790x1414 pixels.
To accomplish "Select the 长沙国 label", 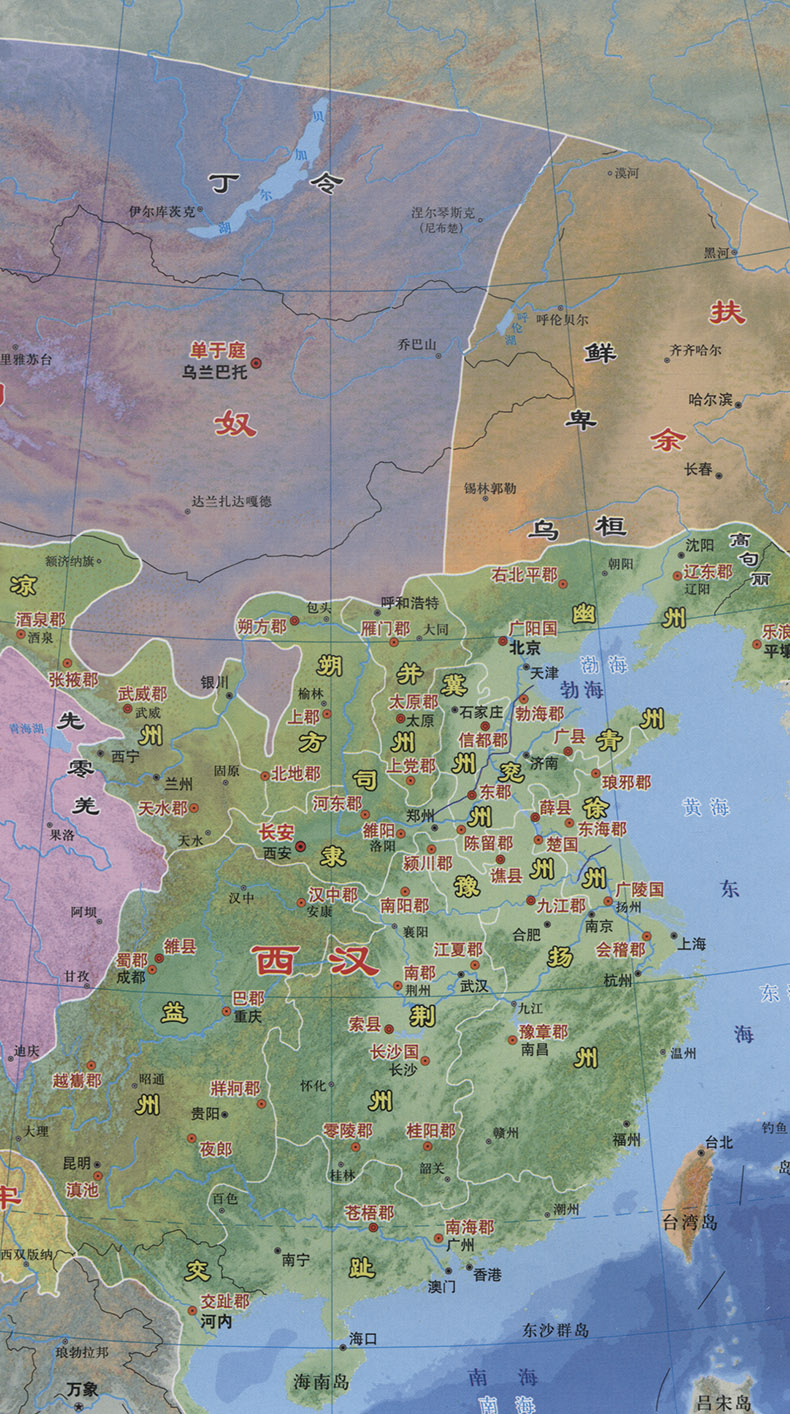I will pos(394,1051).
